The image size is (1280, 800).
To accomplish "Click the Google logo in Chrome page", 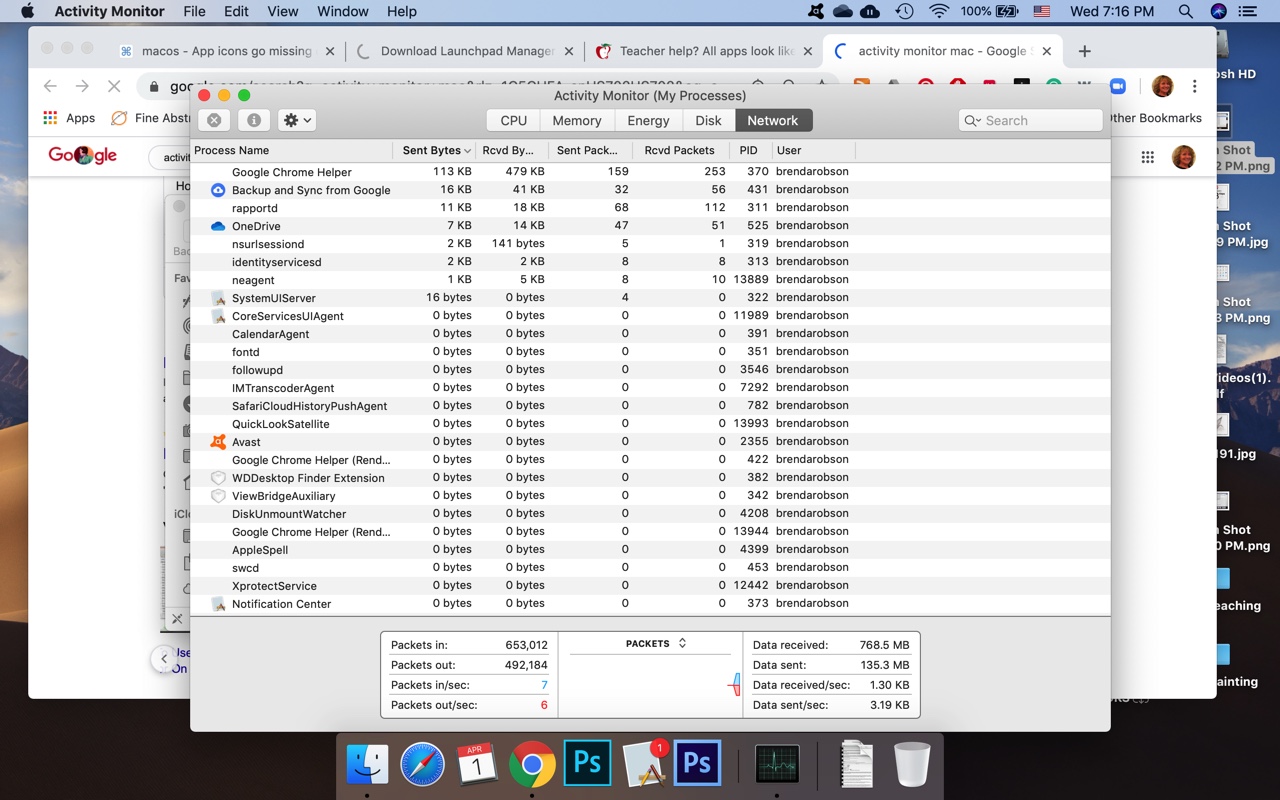I will pyautogui.click(x=83, y=155).
